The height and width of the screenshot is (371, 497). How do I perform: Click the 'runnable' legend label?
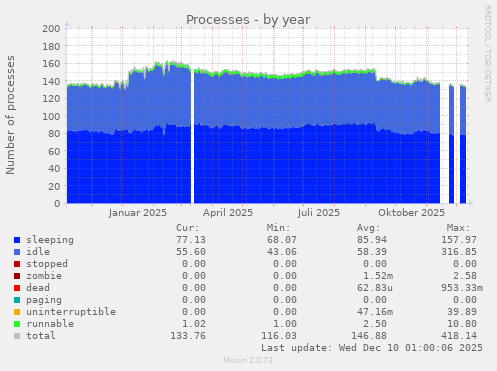click(50, 324)
